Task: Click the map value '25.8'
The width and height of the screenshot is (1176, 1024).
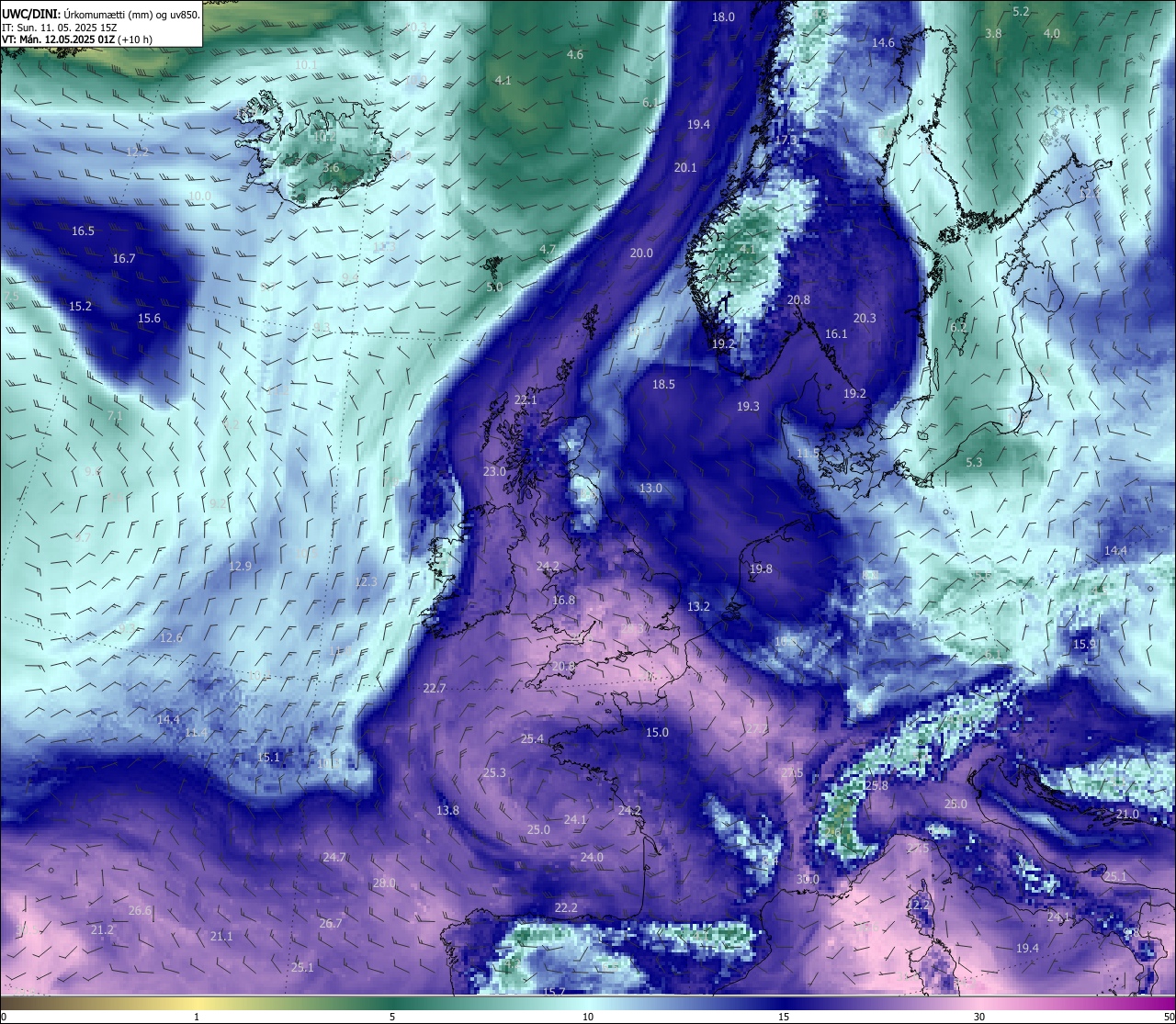Action: point(876,786)
